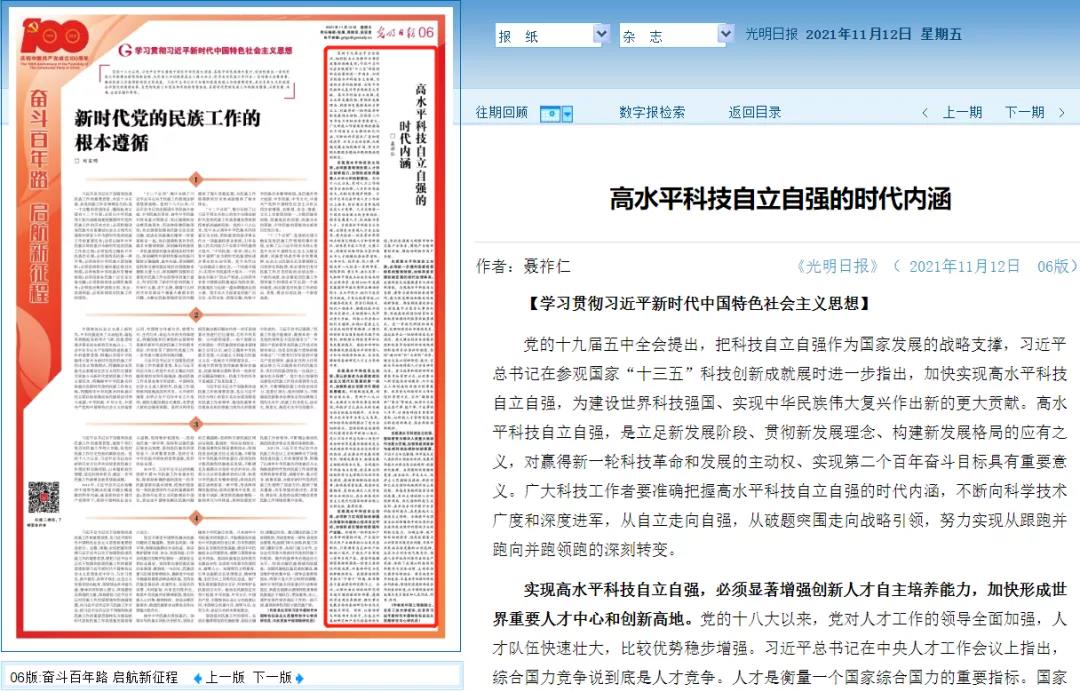Go to previous page 上一版

pyautogui.click(x=225, y=678)
